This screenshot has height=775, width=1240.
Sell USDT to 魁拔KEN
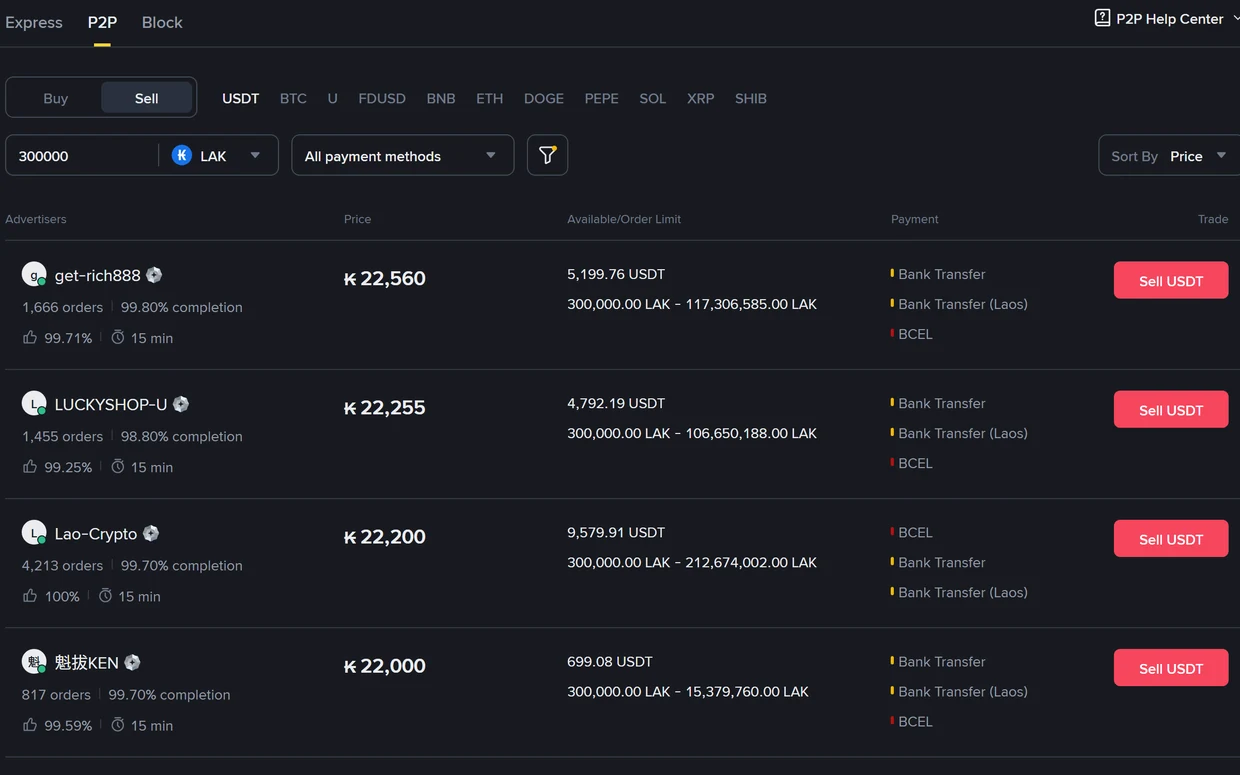pyautogui.click(x=1171, y=668)
